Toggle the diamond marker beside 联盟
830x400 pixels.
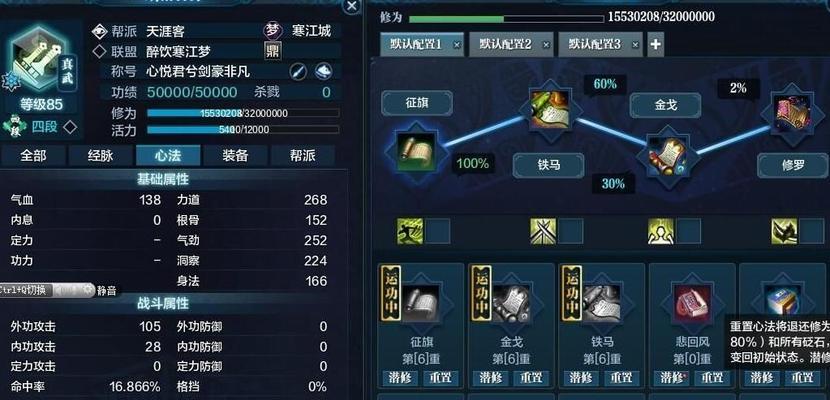[99, 51]
